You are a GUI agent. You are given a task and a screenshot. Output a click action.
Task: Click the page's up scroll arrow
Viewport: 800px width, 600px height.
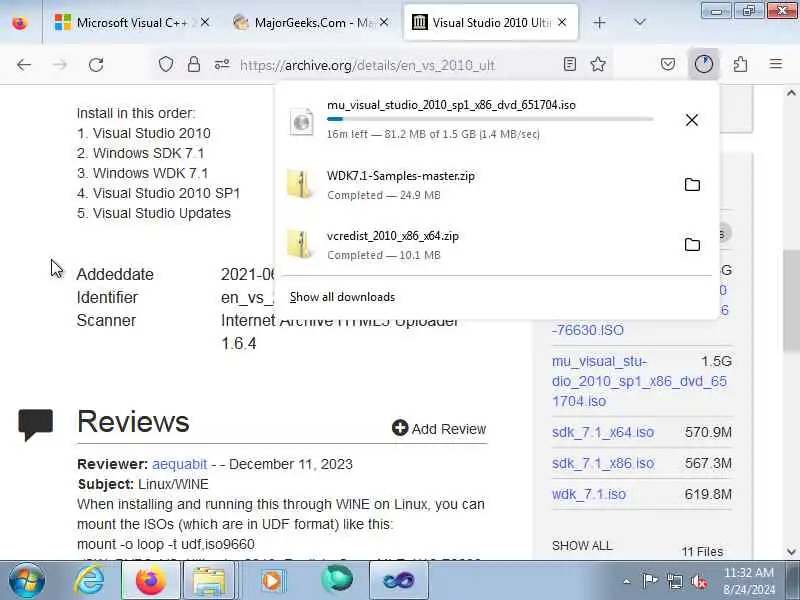[x=791, y=93]
